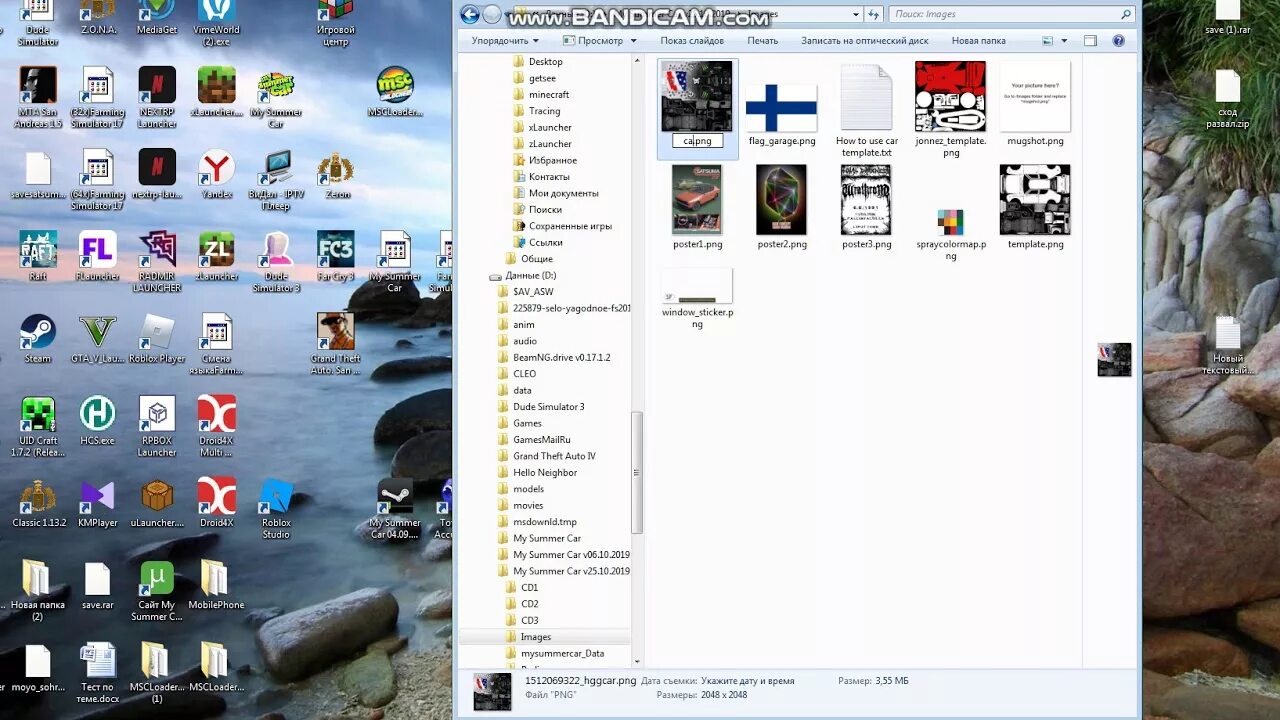Change the icon view layout button
1280x720 pixels.
pos(1047,41)
